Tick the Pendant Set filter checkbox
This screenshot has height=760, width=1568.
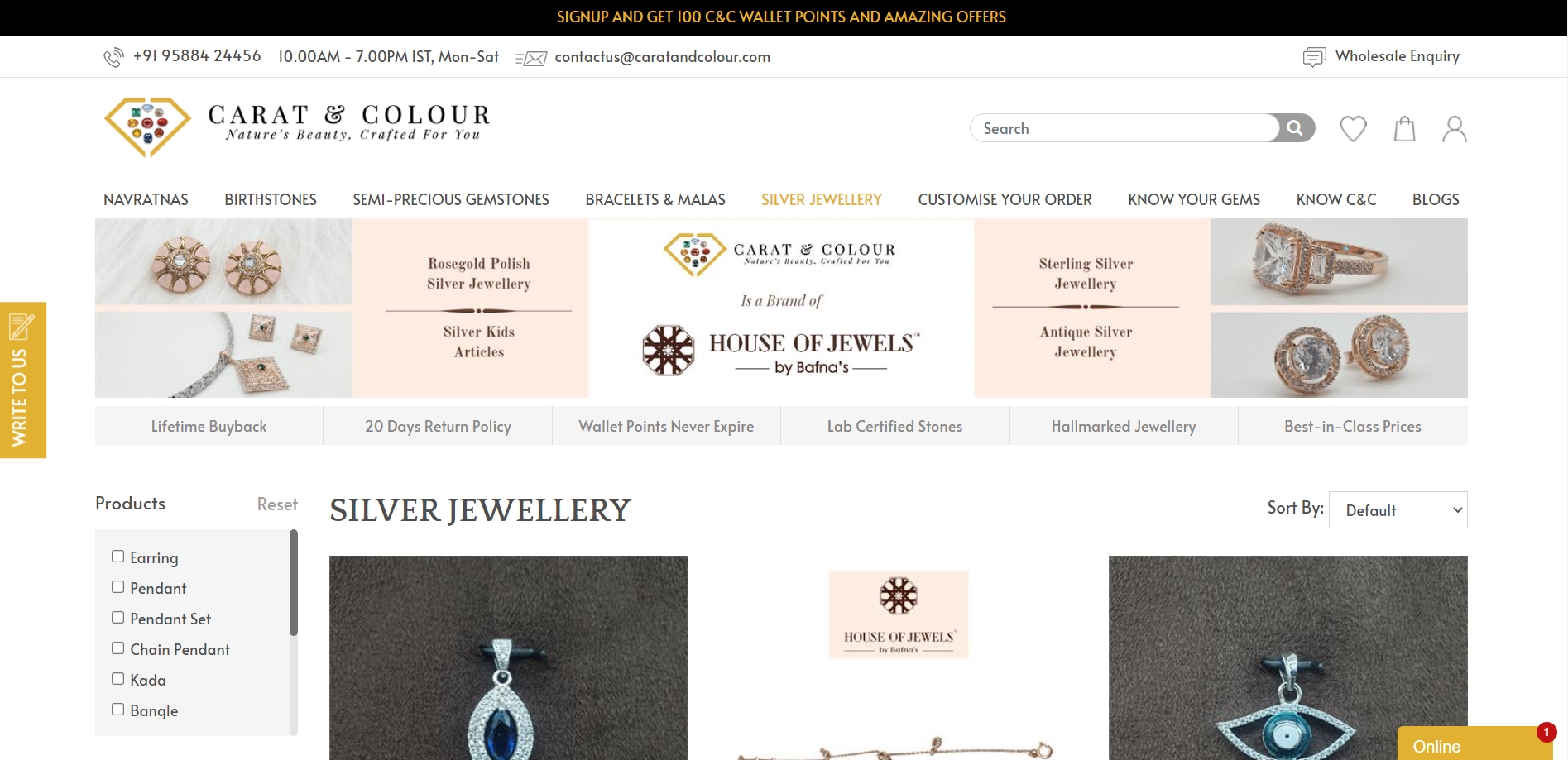[117, 618]
